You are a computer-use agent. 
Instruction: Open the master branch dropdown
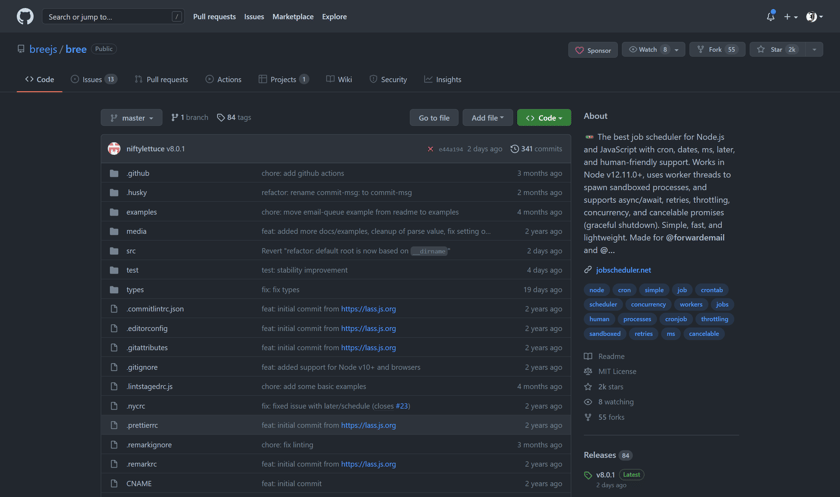(131, 118)
